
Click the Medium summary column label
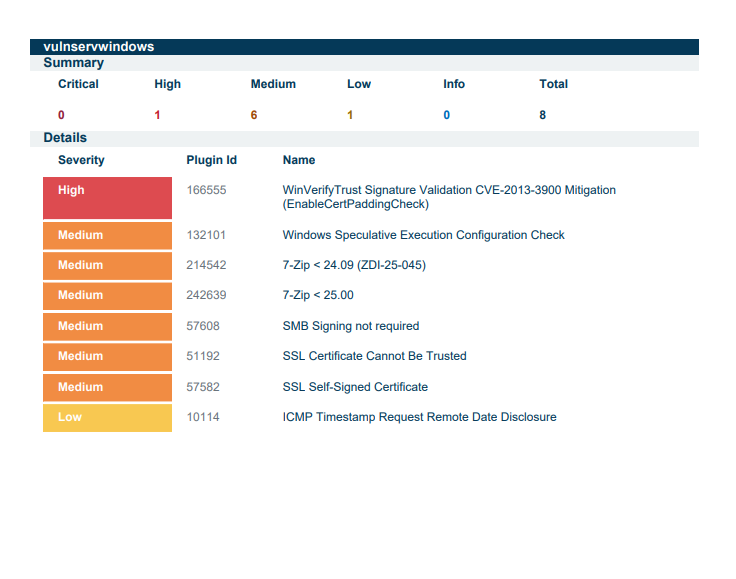coord(273,84)
